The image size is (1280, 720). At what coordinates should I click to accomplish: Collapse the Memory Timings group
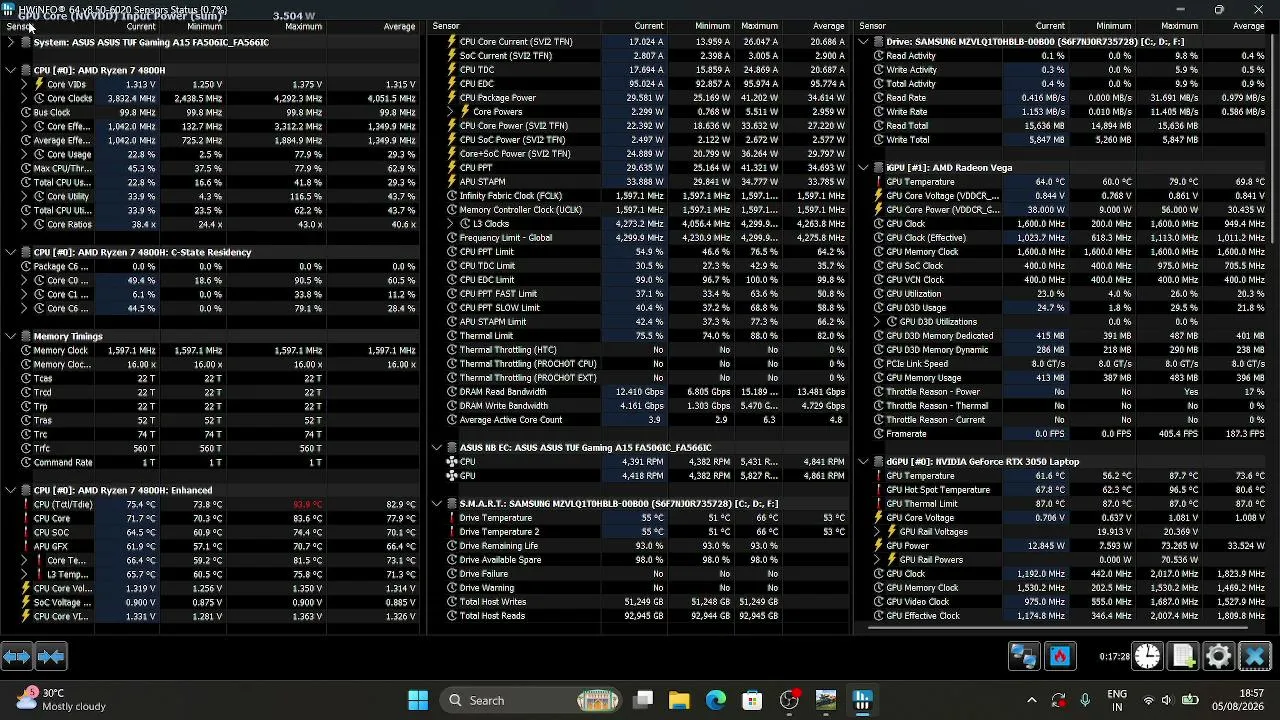10,336
